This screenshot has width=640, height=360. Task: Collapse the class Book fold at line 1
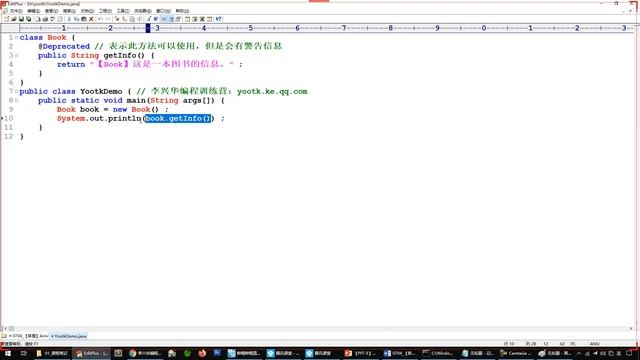16,38
